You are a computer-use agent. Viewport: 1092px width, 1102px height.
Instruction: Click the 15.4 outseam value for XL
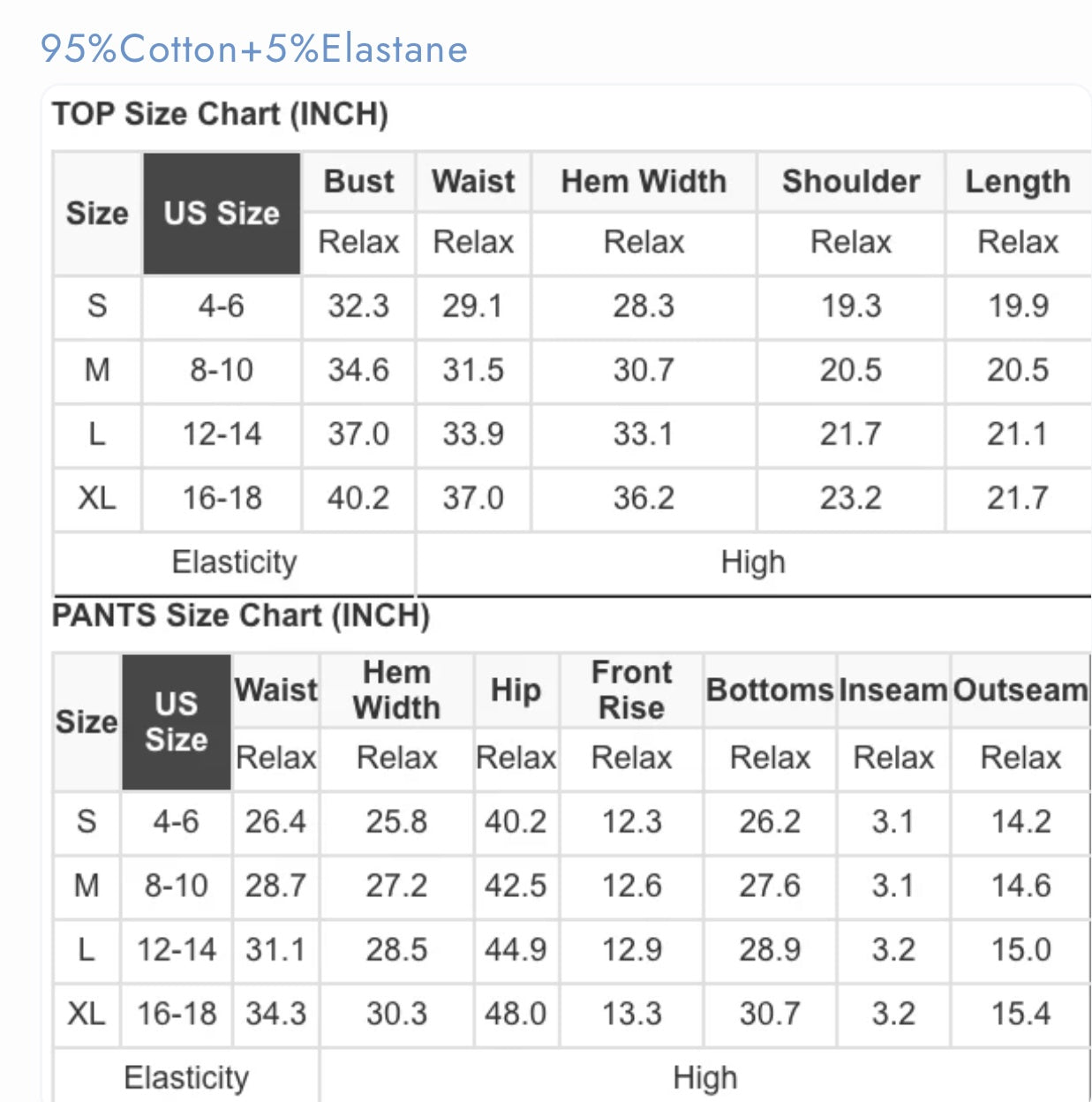[x=1020, y=1014]
